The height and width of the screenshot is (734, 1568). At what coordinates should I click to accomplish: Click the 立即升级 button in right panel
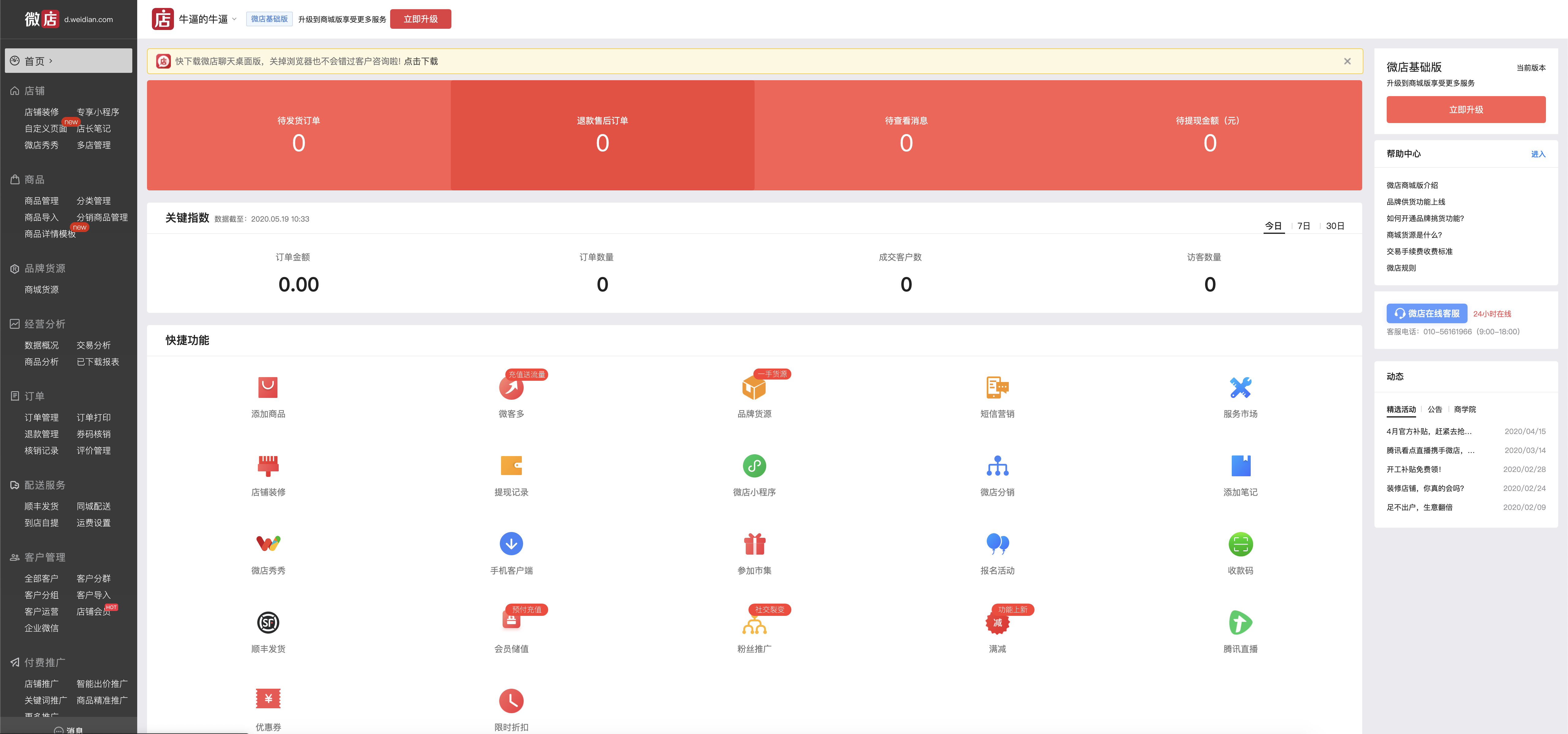click(x=1465, y=110)
